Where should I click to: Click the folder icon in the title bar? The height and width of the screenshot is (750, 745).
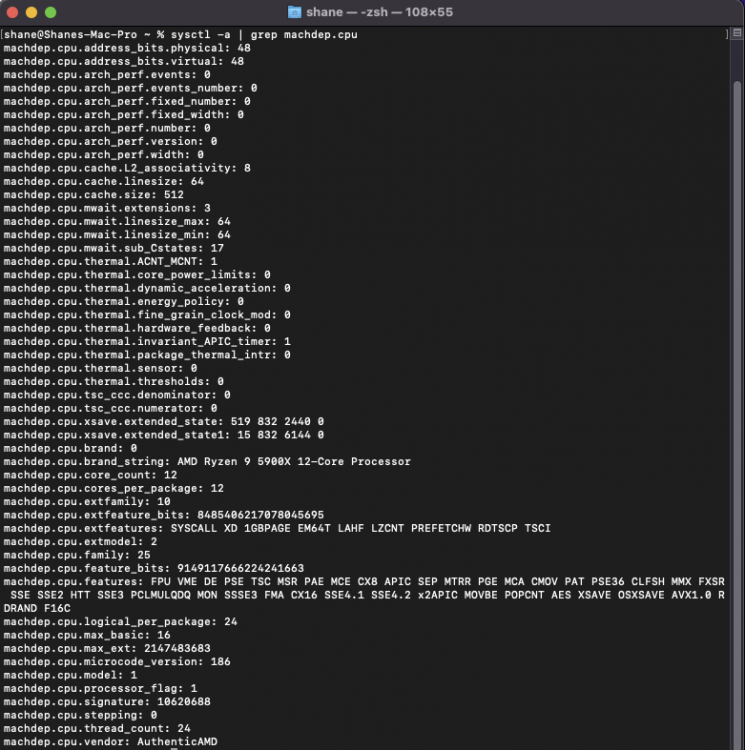[x=295, y=12]
